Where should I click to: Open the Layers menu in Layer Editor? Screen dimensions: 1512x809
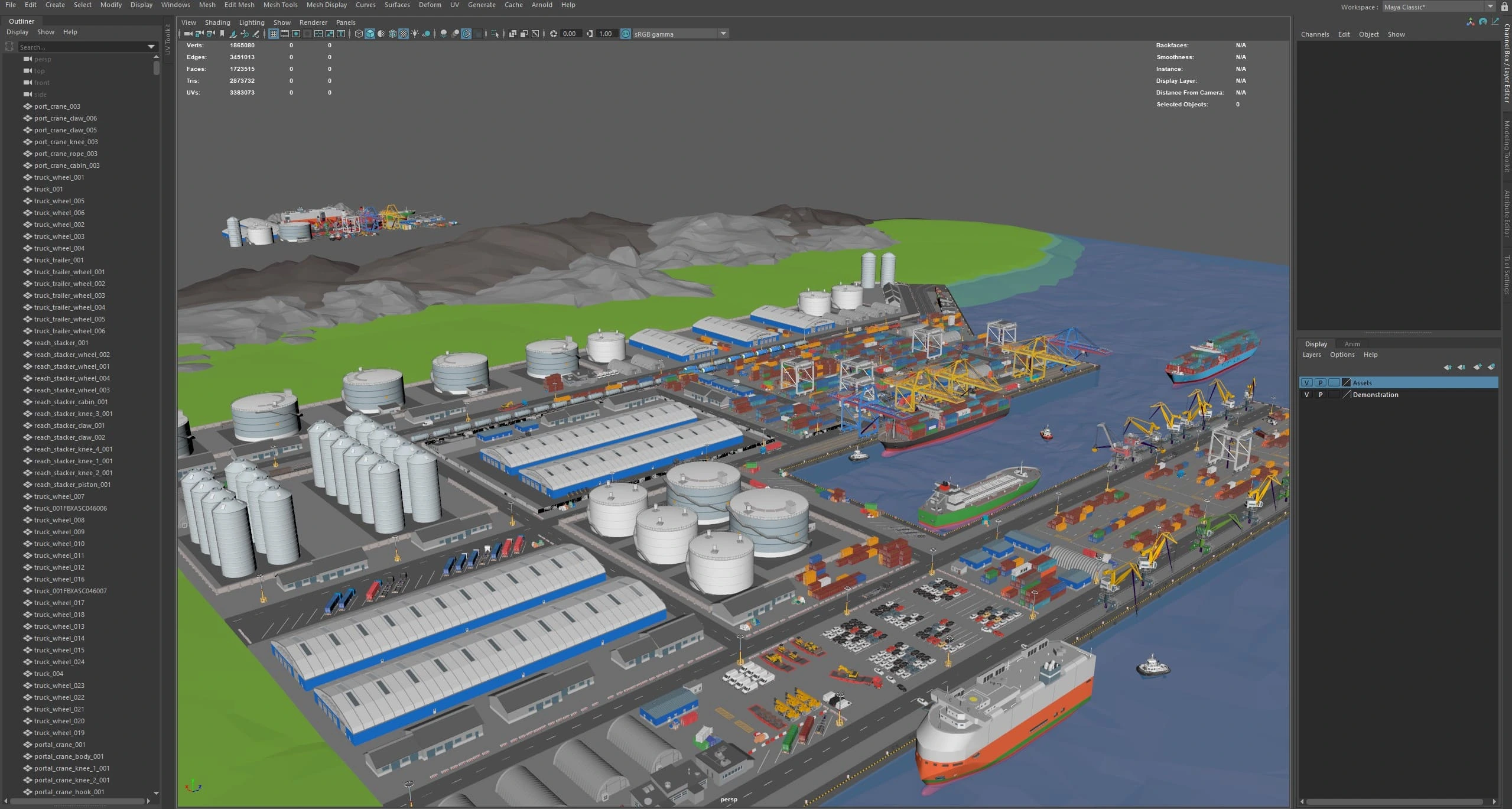(1311, 355)
